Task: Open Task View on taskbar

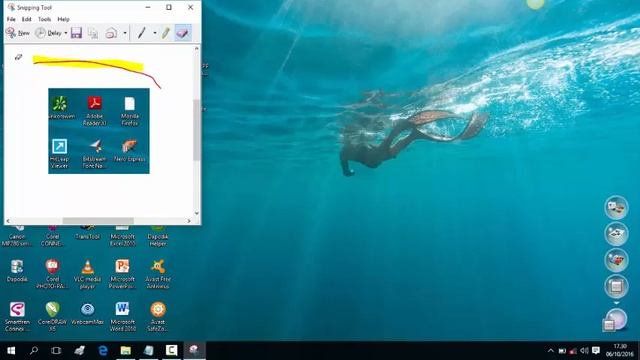Action: click(x=56, y=351)
